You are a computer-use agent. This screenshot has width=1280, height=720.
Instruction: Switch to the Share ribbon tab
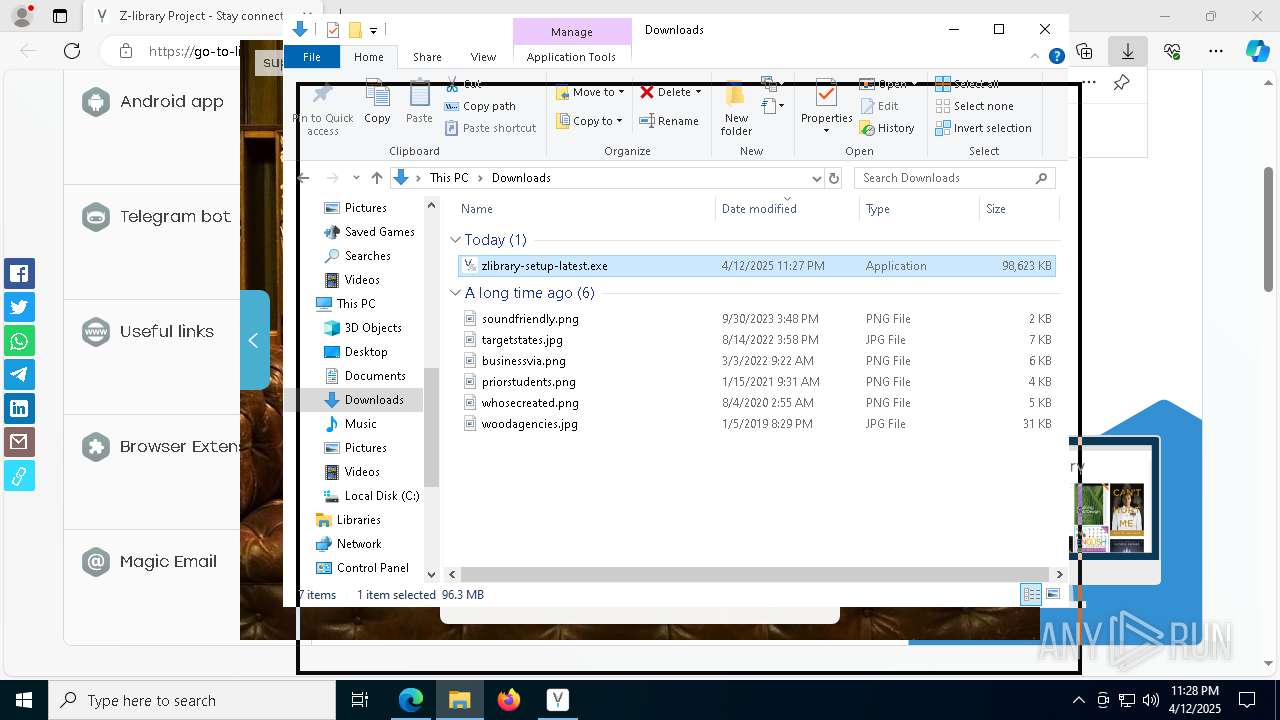click(x=427, y=57)
